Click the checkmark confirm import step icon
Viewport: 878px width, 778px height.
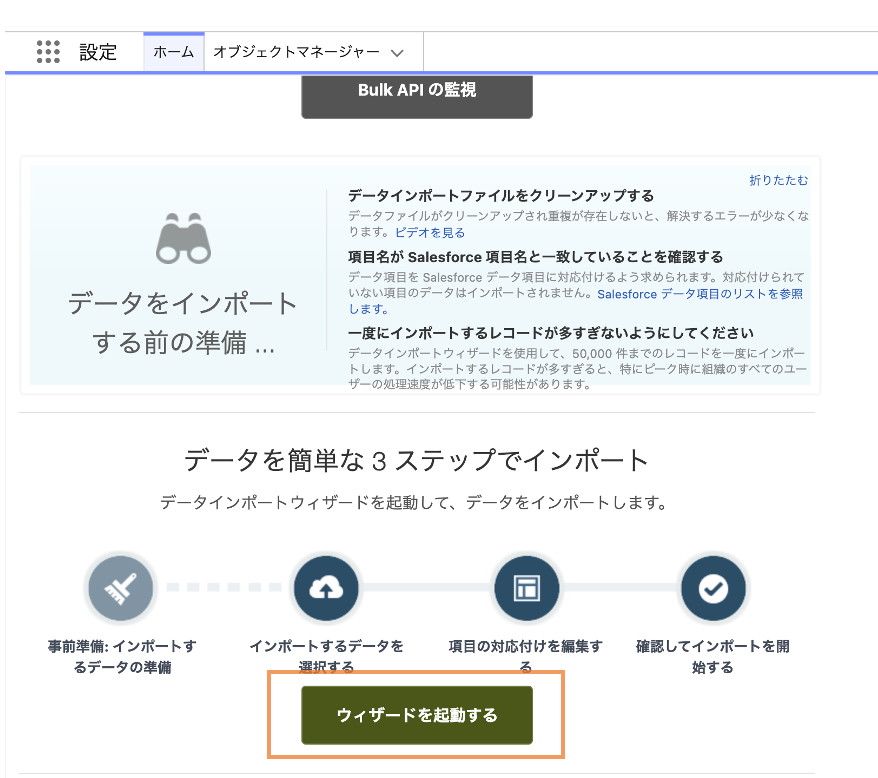(x=713, y=588)
